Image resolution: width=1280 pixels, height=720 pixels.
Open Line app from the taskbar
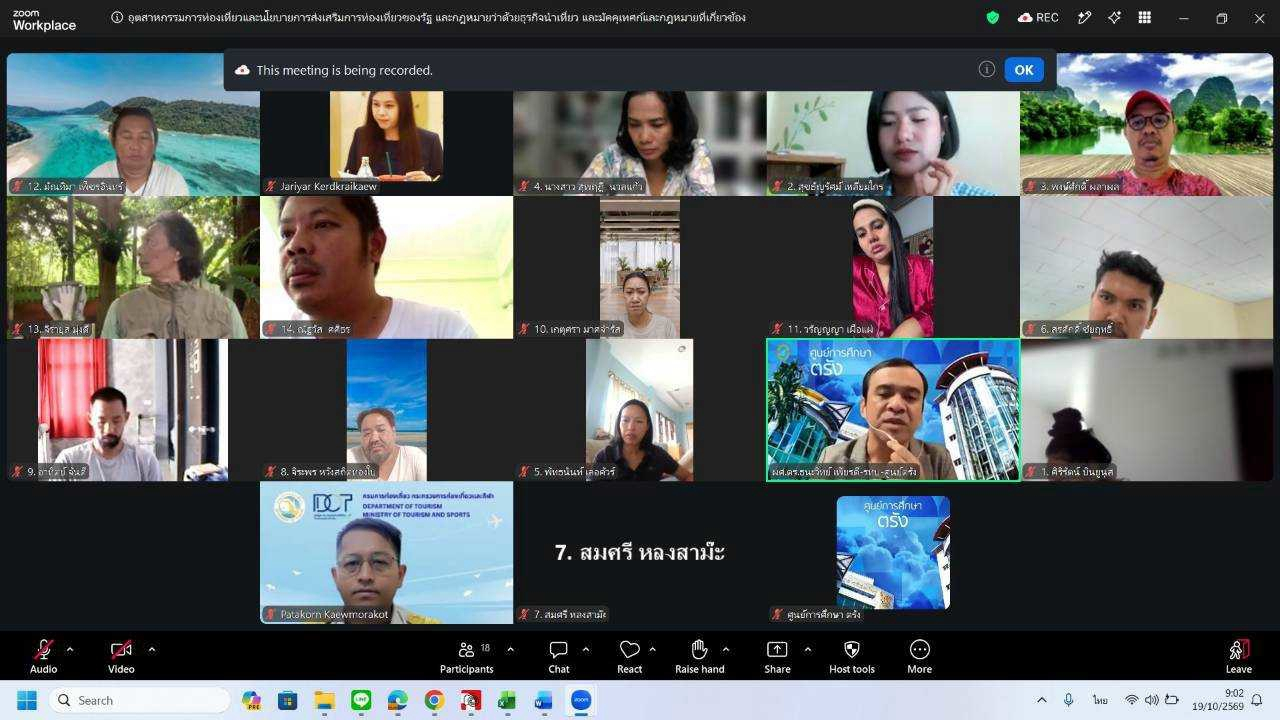[x=361, y=700]
